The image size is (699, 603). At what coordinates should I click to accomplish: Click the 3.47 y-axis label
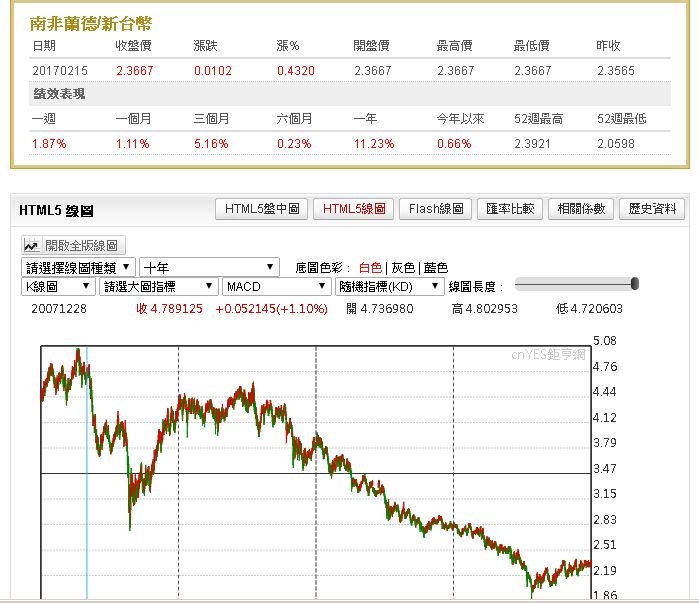[605, 468]
